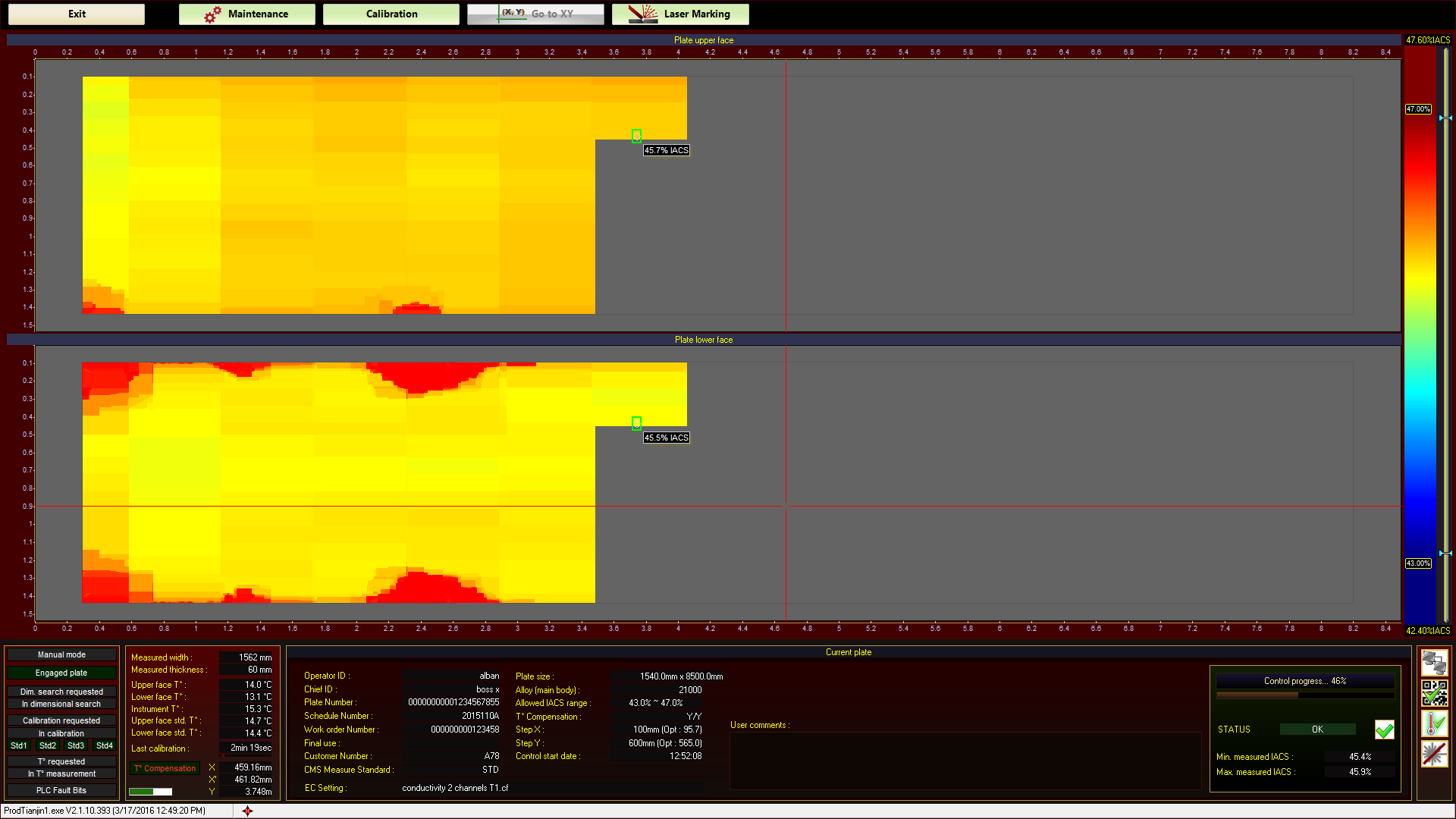Click the QR code validation icon

pyautogui.click(x=1434, y=693)
